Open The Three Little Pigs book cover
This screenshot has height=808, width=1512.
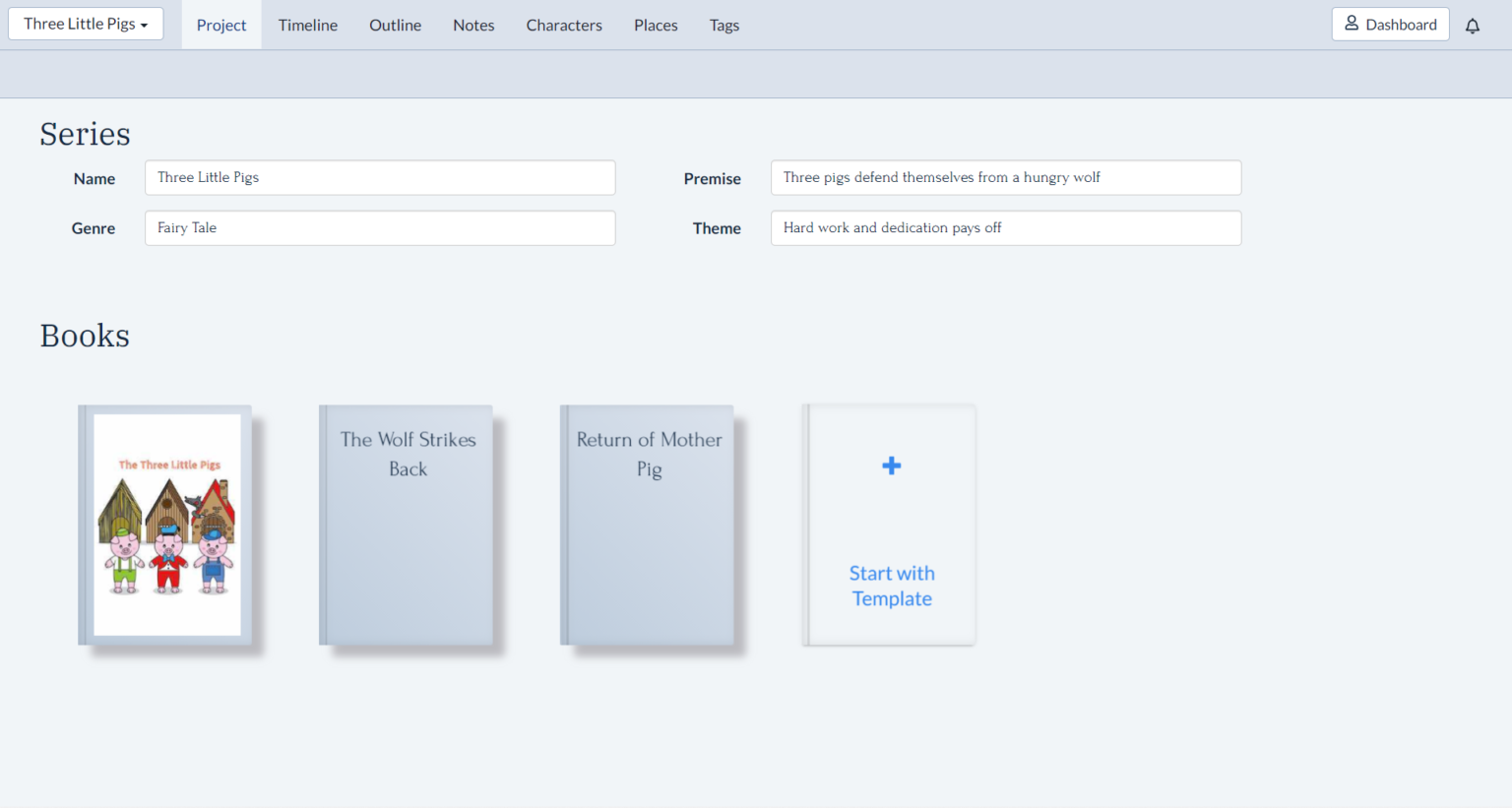pyautogui.click(x=166, y=525)
